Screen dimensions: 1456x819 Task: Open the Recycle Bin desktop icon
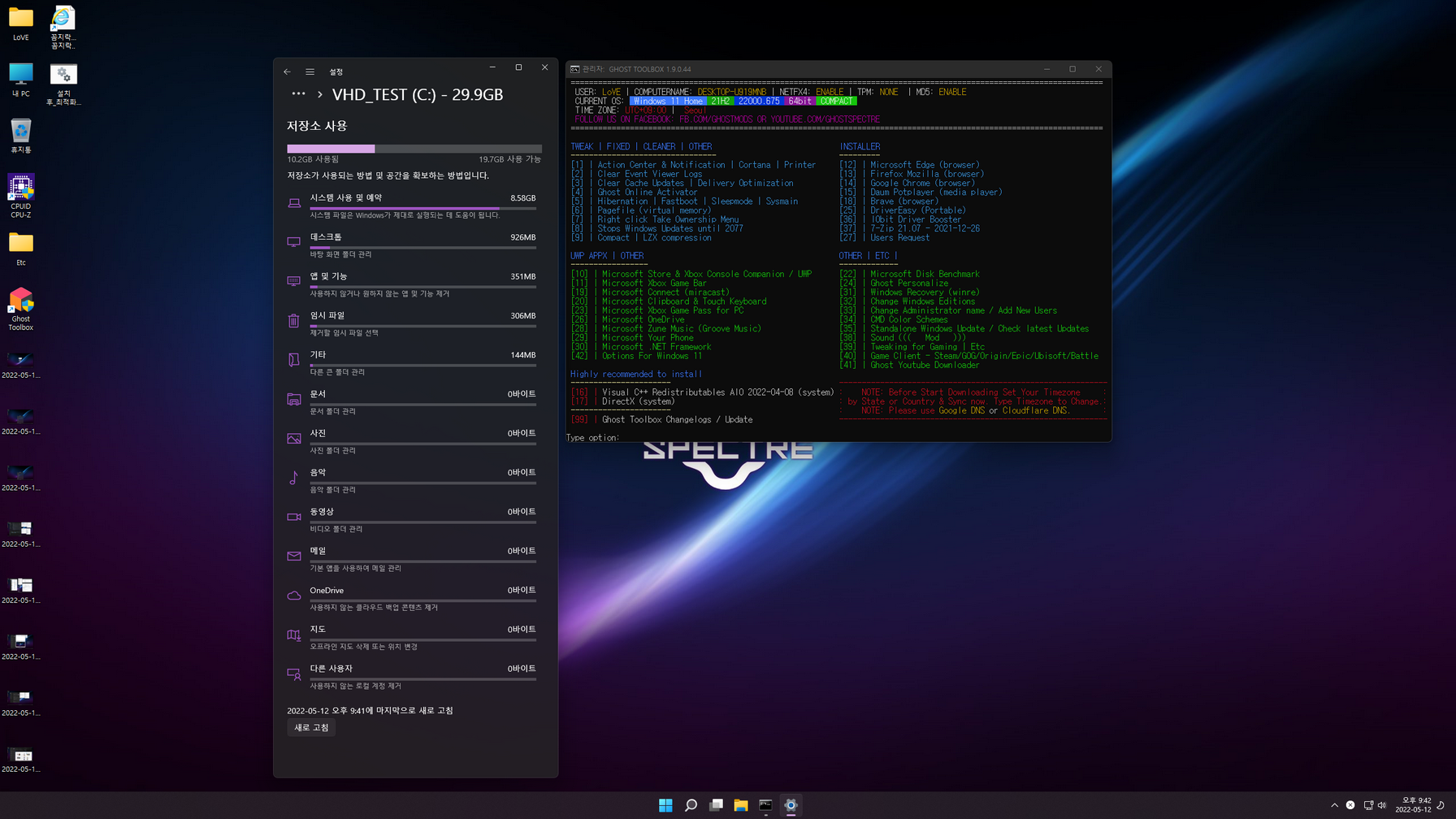coord(21,136)
